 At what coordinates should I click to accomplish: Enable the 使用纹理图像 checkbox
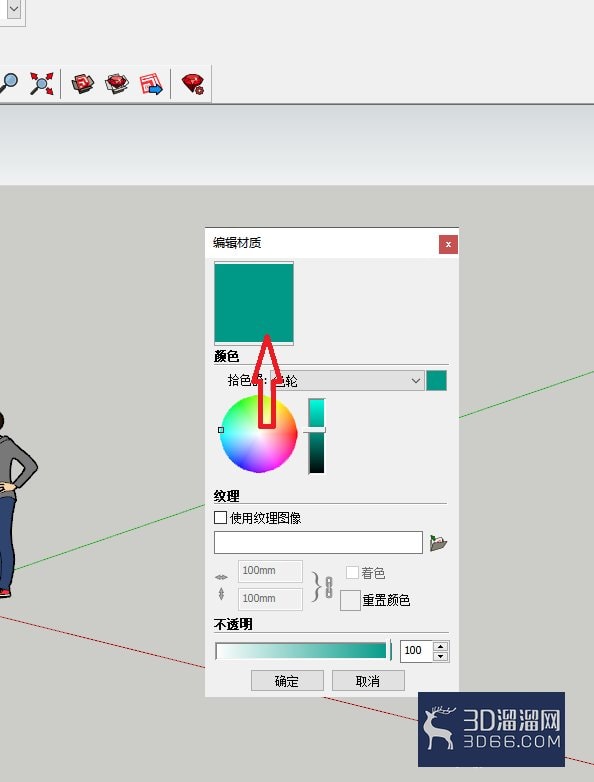[220, 517]
